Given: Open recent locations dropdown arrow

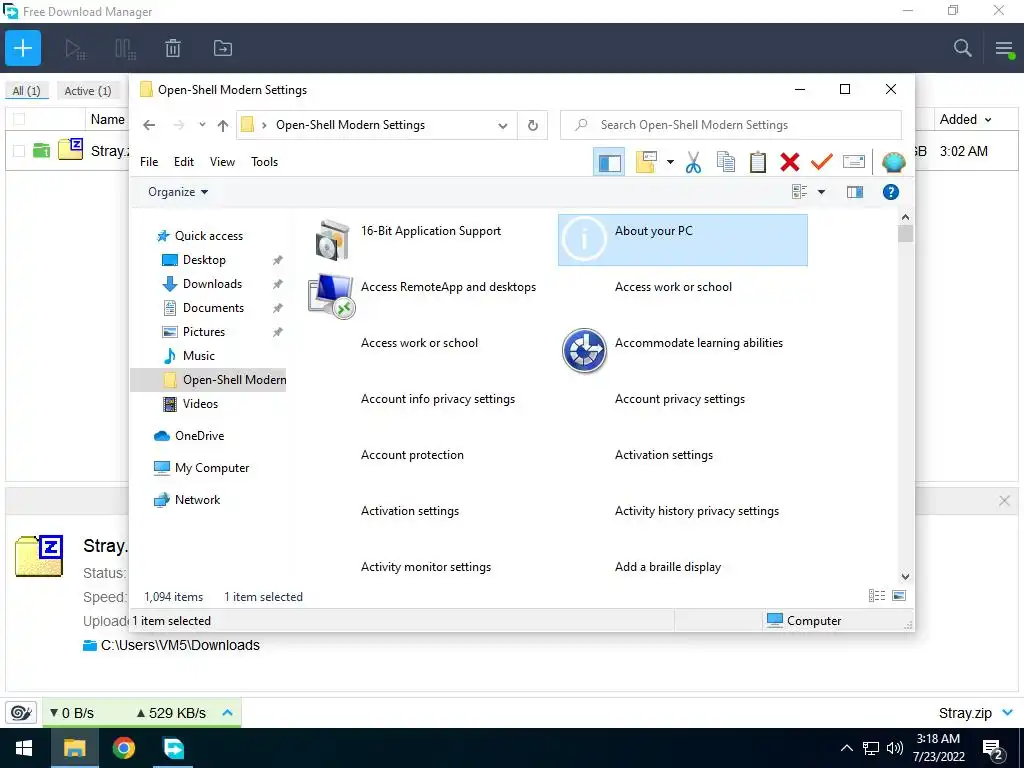Looking at the screenshot, I should [202, 125].
